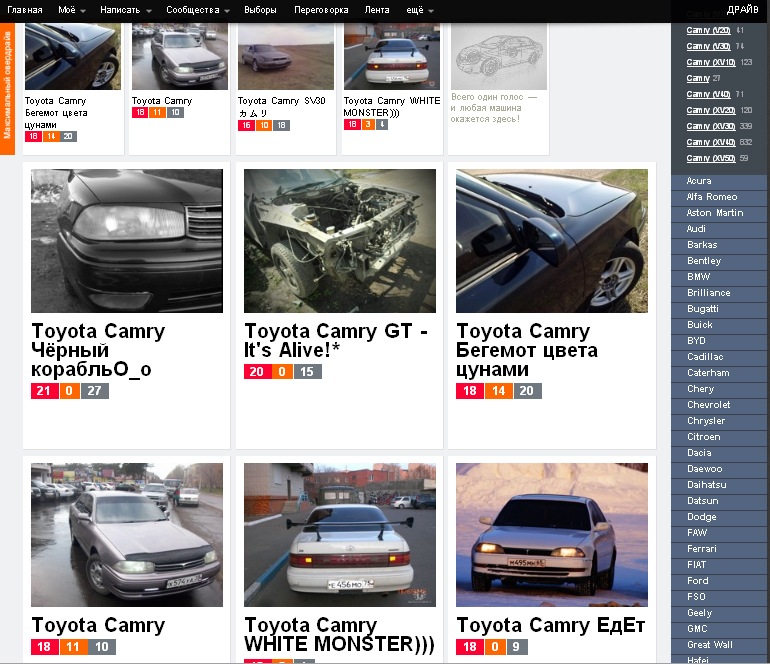This screenshot has width=770, height=664.
Task: Click gray 9 counter under Camry ЕдЕт
Action: 516,647
